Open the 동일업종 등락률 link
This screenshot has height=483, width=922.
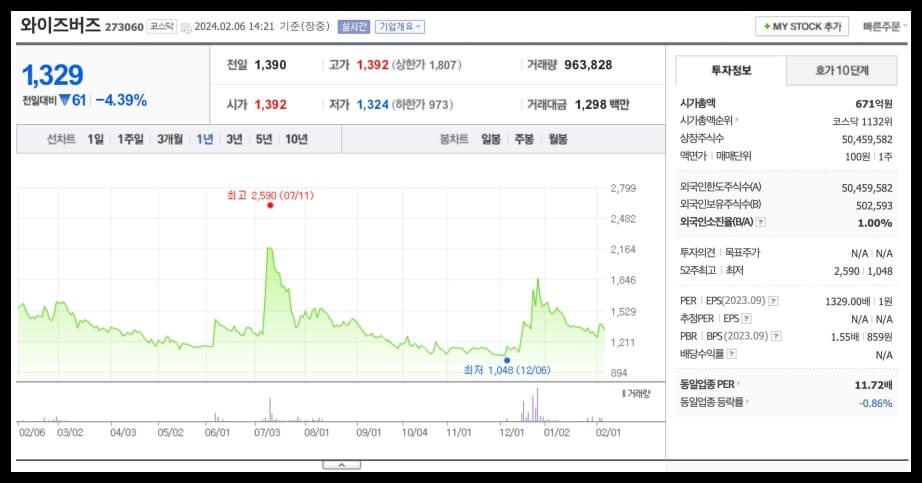[714, 402]
